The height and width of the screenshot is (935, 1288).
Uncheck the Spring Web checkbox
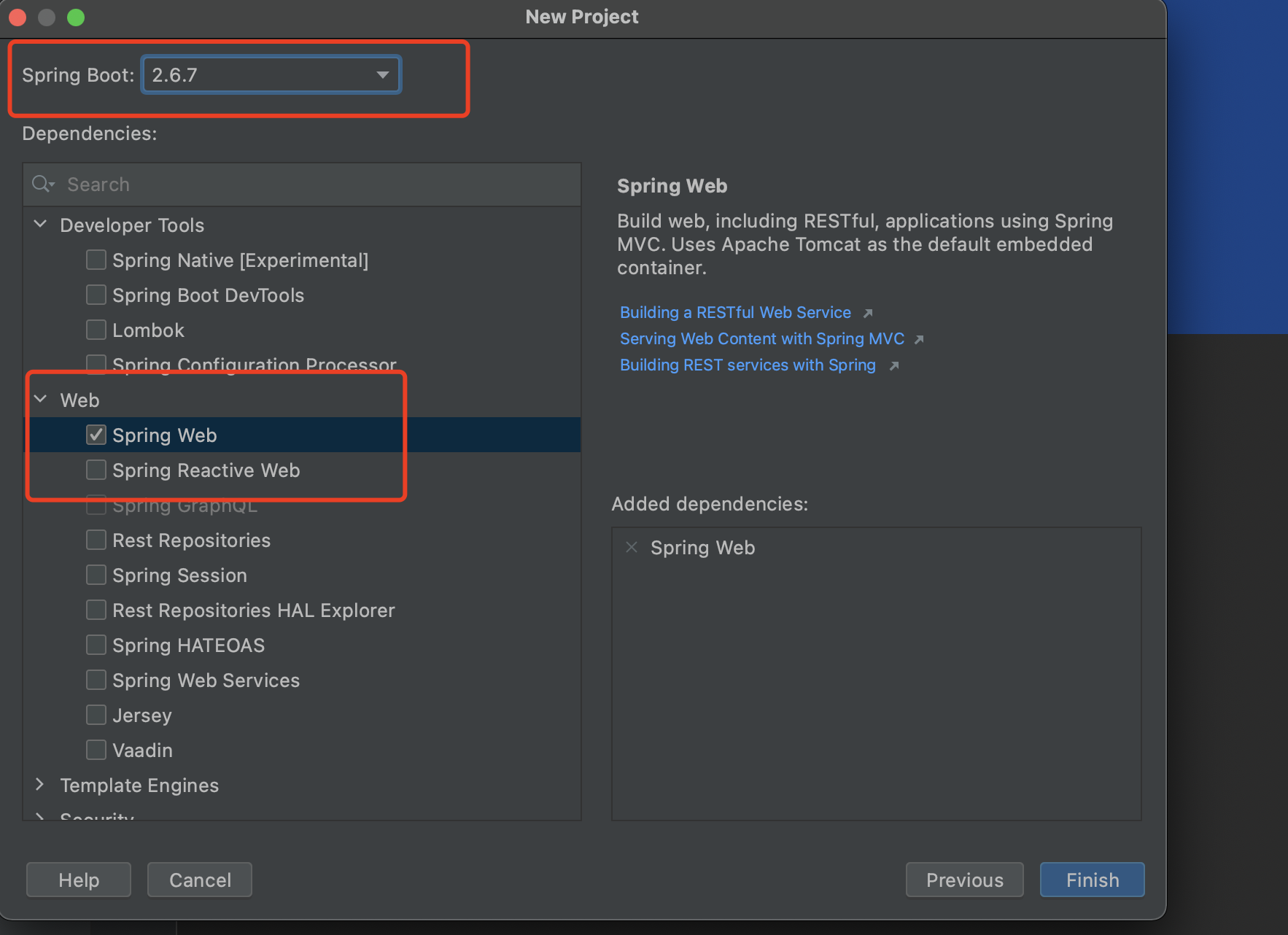pos(96,435)
